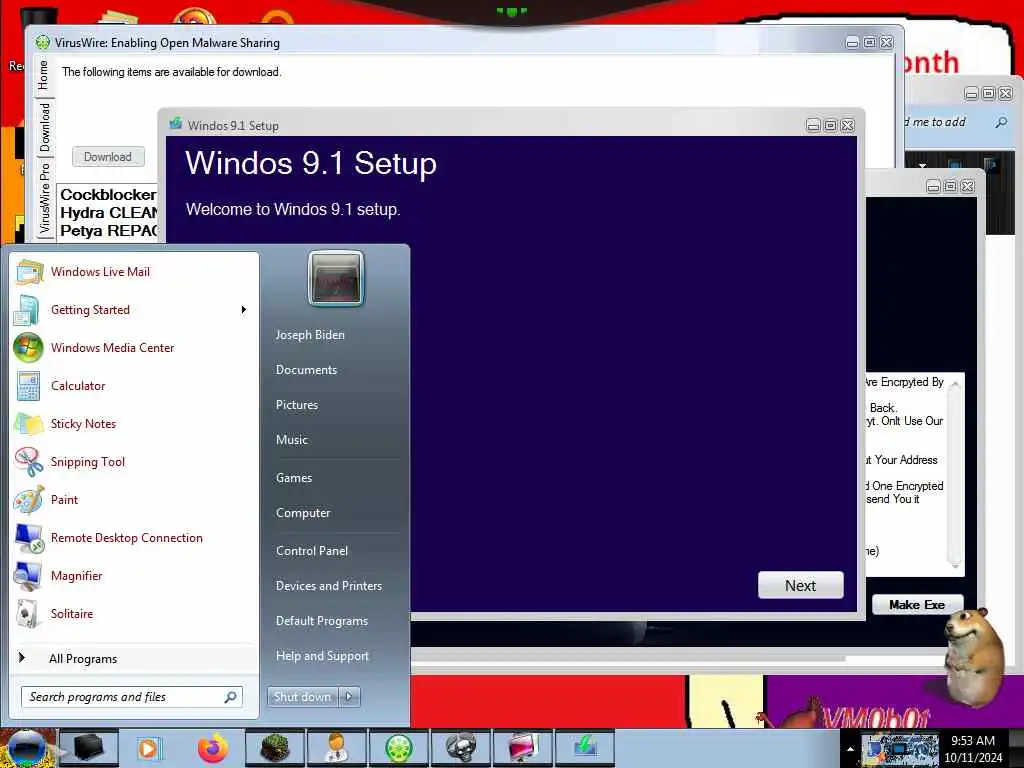Open the Calculator app

pos(78,386)
